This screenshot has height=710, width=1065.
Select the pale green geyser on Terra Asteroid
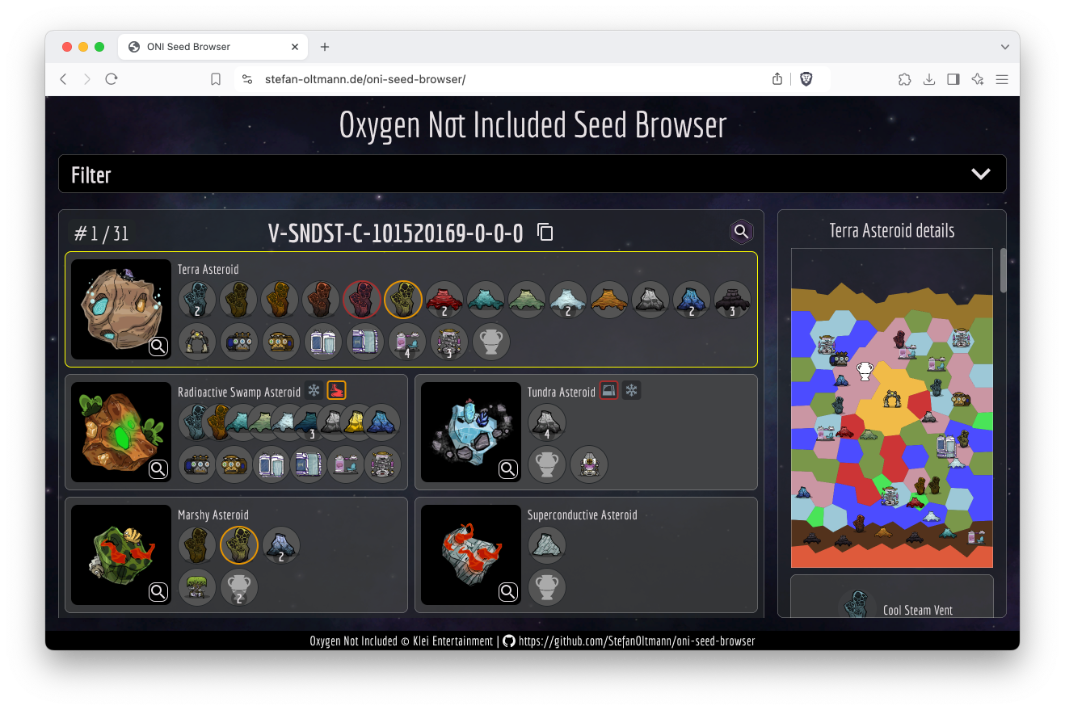527,300
